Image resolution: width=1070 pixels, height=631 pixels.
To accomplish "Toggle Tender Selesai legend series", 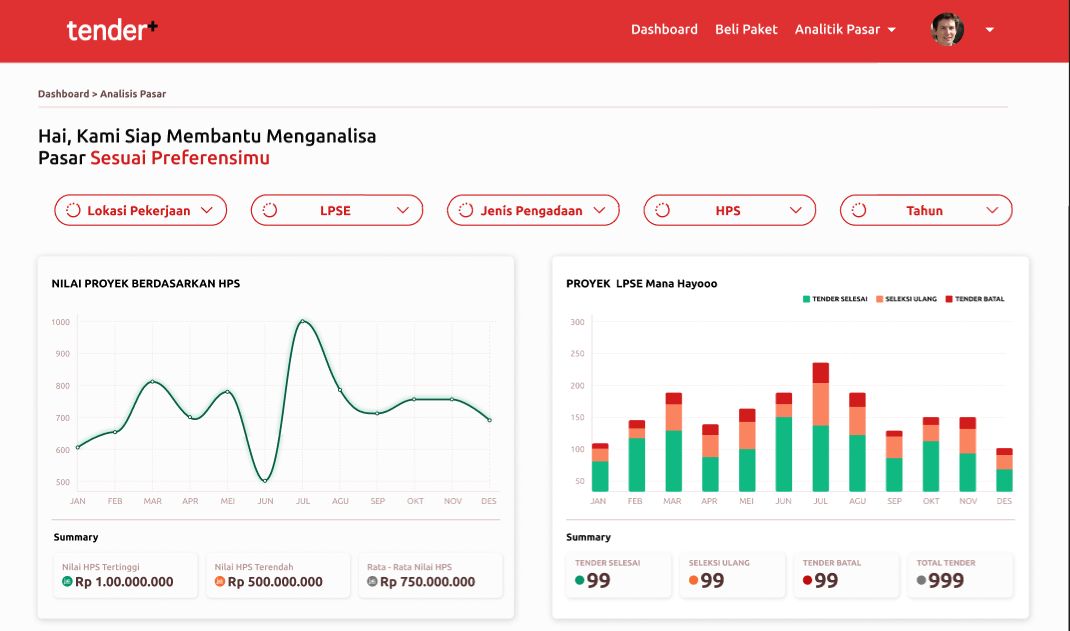I will tap(835, 299).
